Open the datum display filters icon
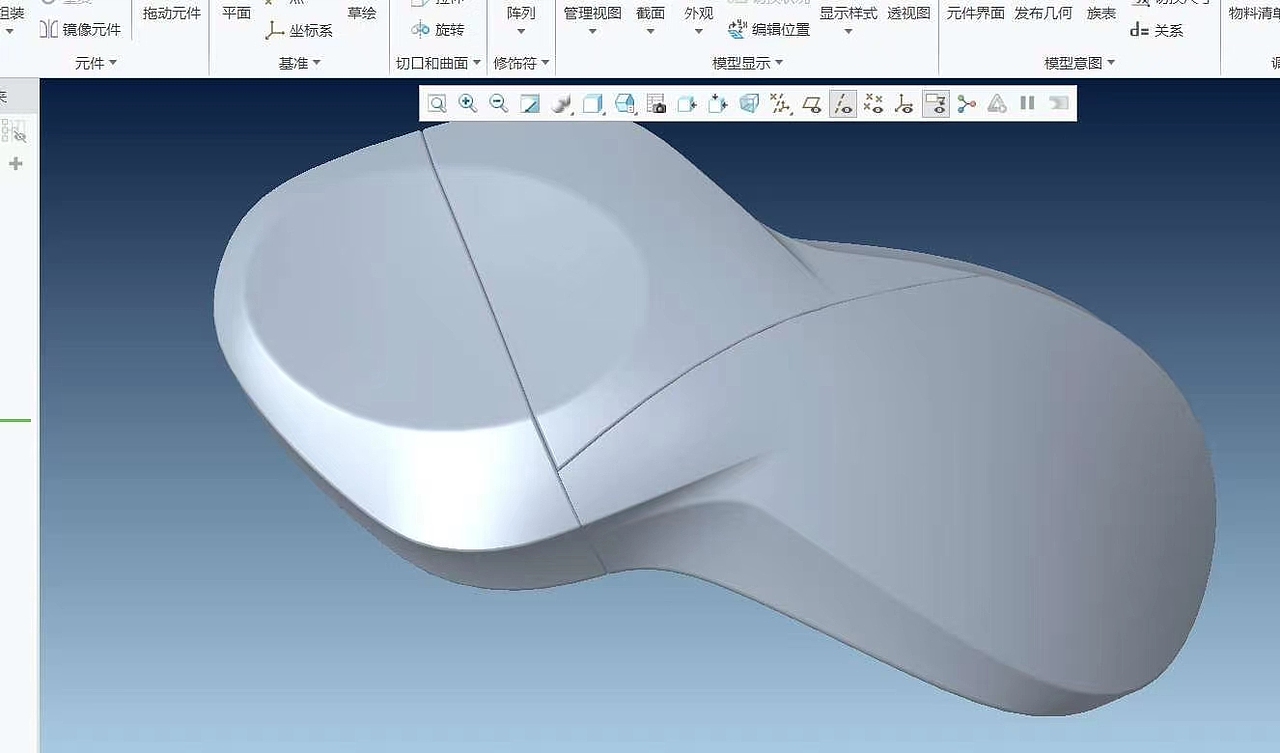Viewport: 1280px width, 753px height. (781, 104)
